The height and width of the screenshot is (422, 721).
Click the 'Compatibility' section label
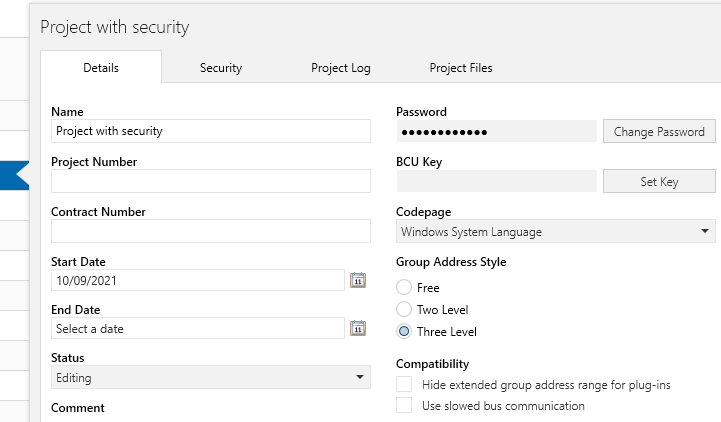(x=432, y=364)
